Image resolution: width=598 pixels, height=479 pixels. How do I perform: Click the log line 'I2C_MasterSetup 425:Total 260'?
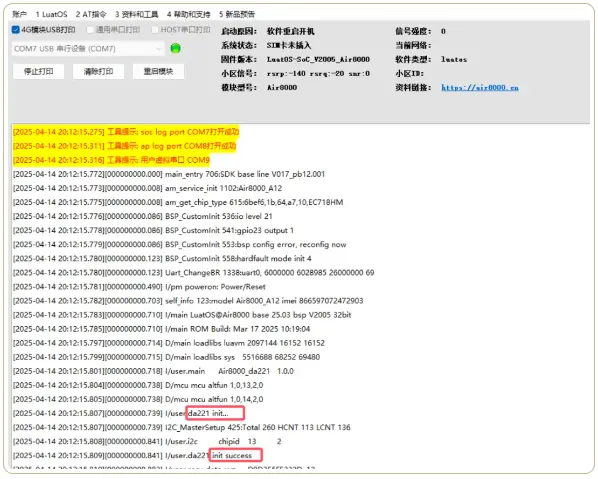pyautogui.click(x=182, y=428)
